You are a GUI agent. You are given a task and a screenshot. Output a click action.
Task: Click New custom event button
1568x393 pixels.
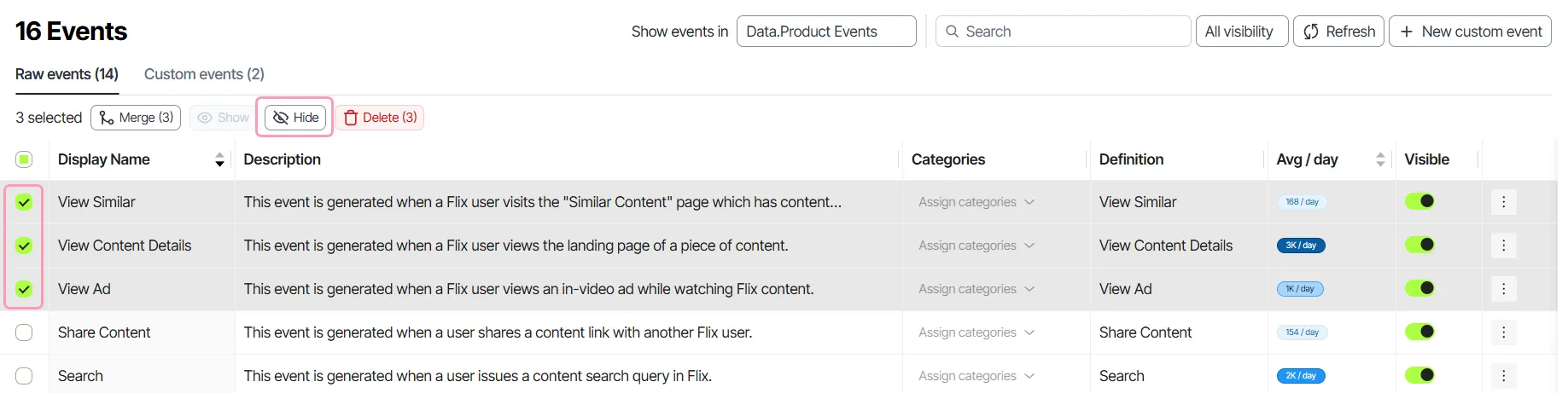(x=1470, y=32)
